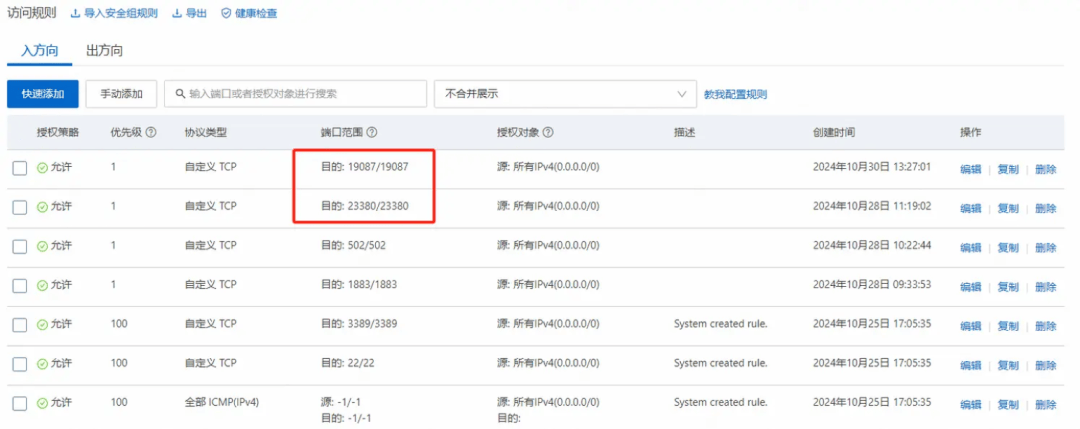The width and height of the screenshot is (1080, 429).
Task: Click the 快速添加 button
Action: [x=43, y=94]
